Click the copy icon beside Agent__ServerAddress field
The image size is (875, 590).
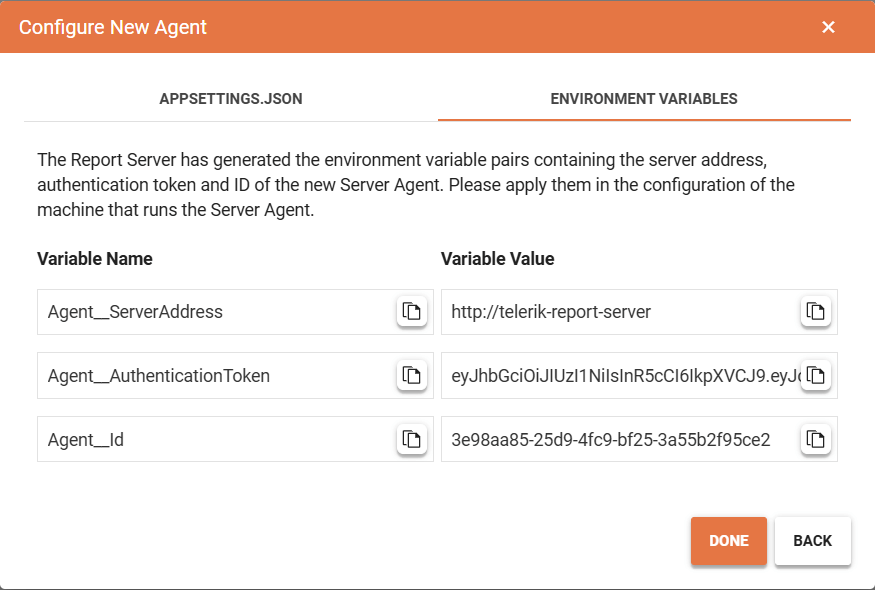(411, 311)
